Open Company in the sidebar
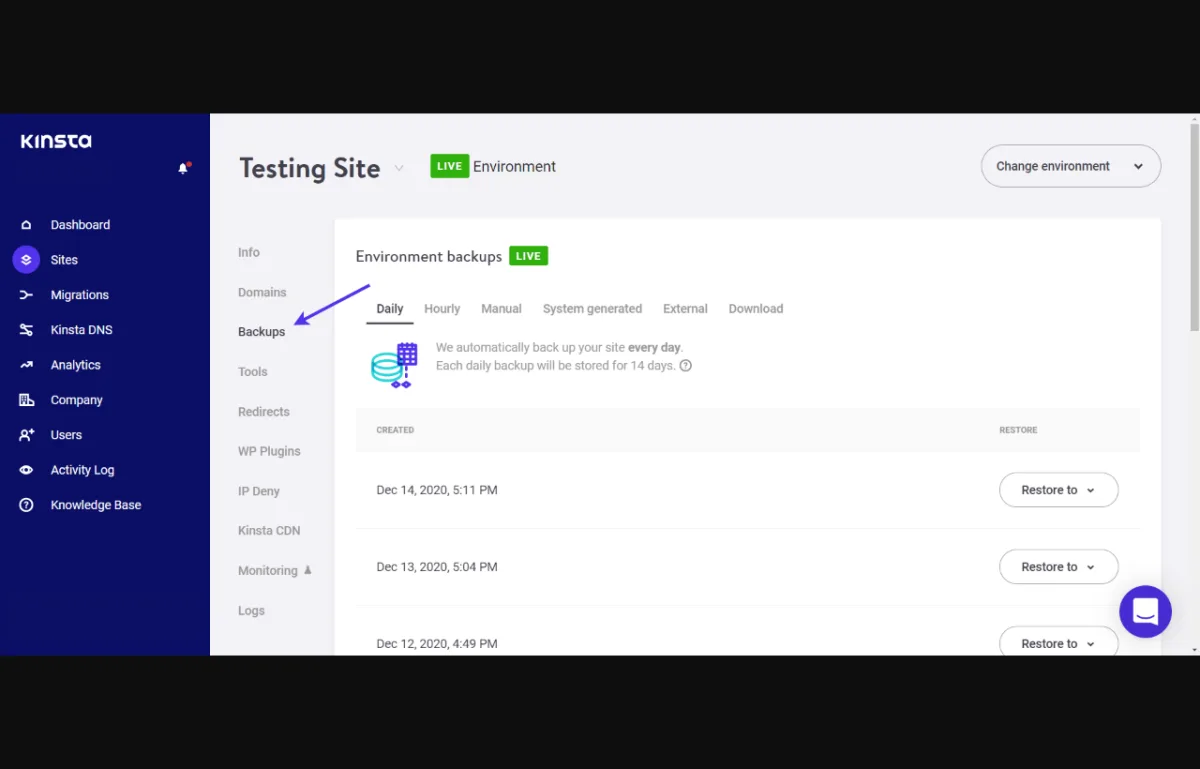The height and width of the screenshot is (769, 1200). tap(77, 400)
